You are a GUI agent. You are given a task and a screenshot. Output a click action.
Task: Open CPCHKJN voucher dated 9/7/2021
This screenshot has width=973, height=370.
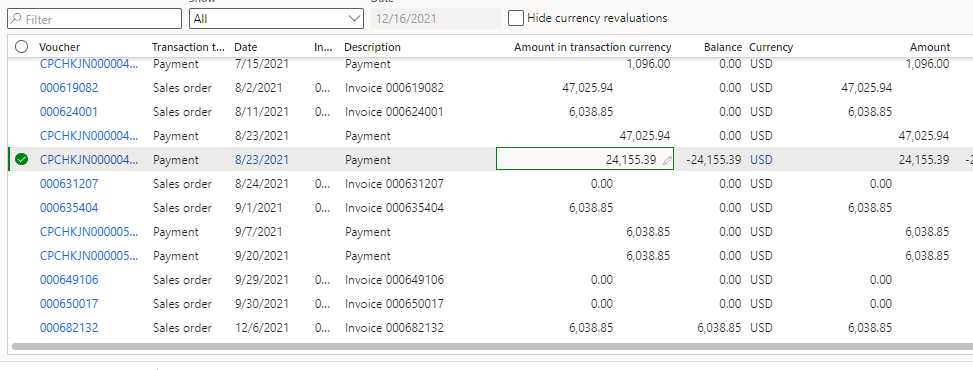pos(89,232)
